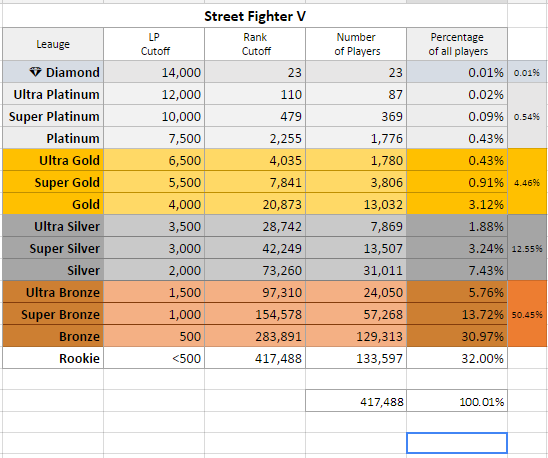Select the Percentage of all players header
Image resolution: width=548 pixels, height=458 pixels.
[x=457, y=44]
